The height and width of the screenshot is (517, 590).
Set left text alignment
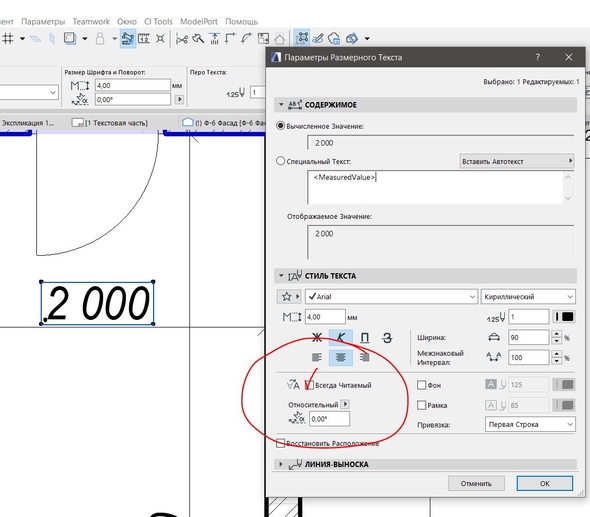(x=317, y=357)
